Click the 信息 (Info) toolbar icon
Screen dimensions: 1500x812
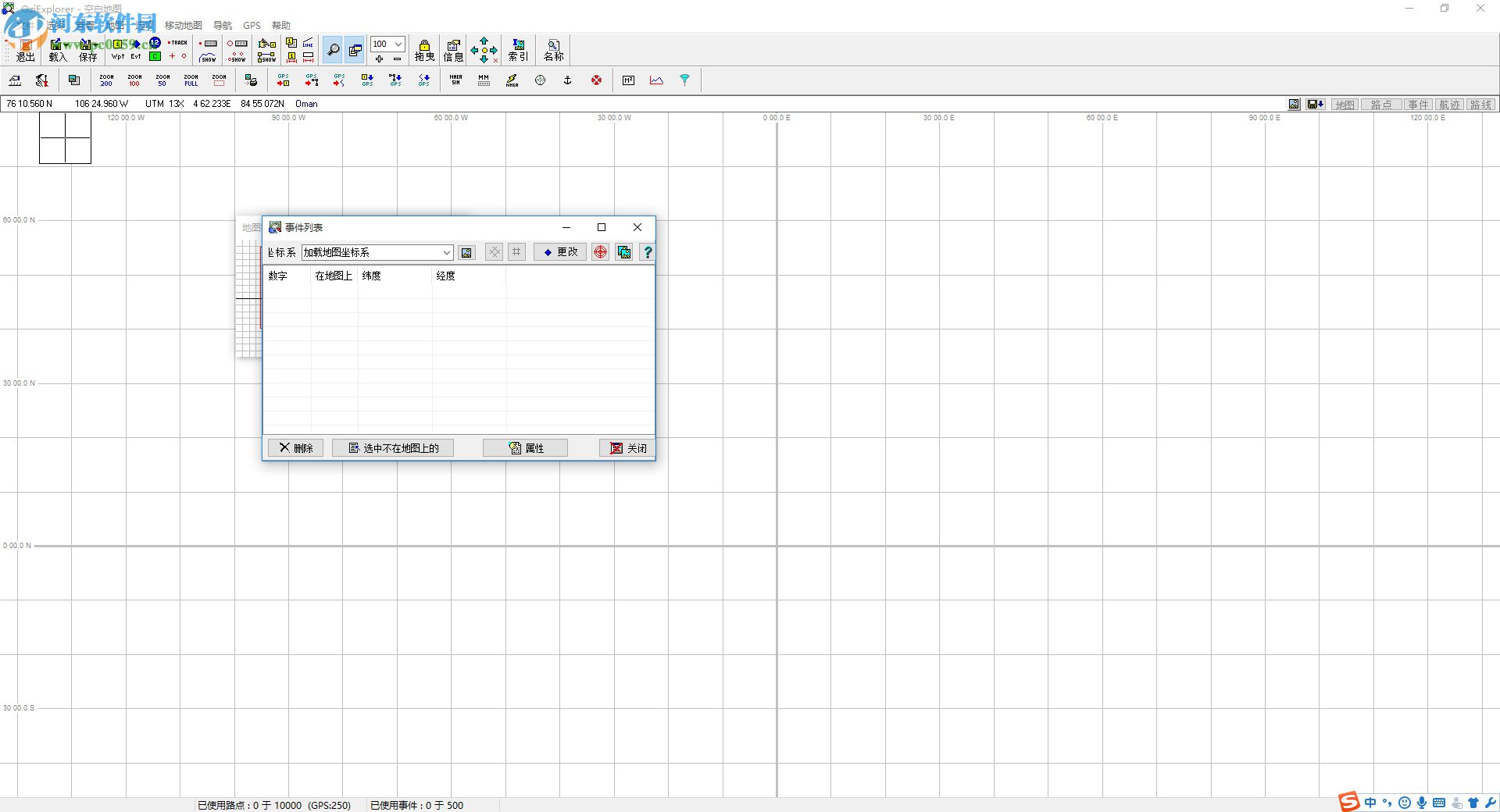[453, 50]
